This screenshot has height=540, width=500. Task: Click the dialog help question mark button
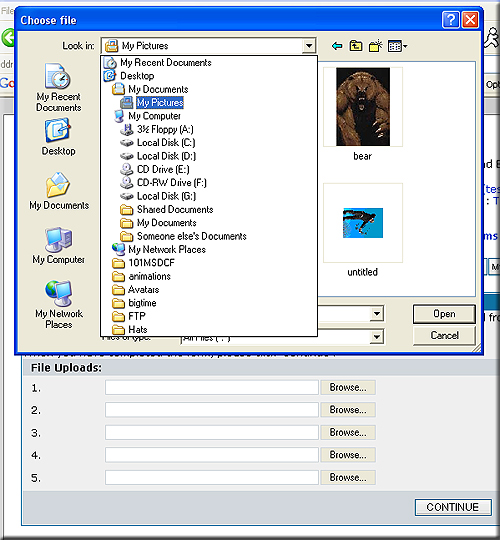(450, 20)
